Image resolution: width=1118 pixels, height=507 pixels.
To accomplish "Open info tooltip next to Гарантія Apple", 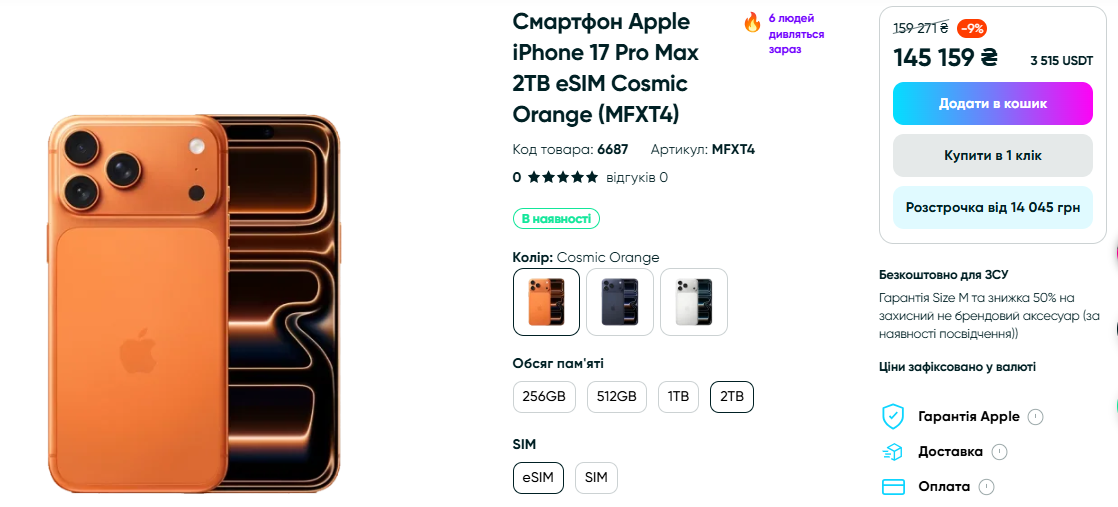I will [1035, 417].
